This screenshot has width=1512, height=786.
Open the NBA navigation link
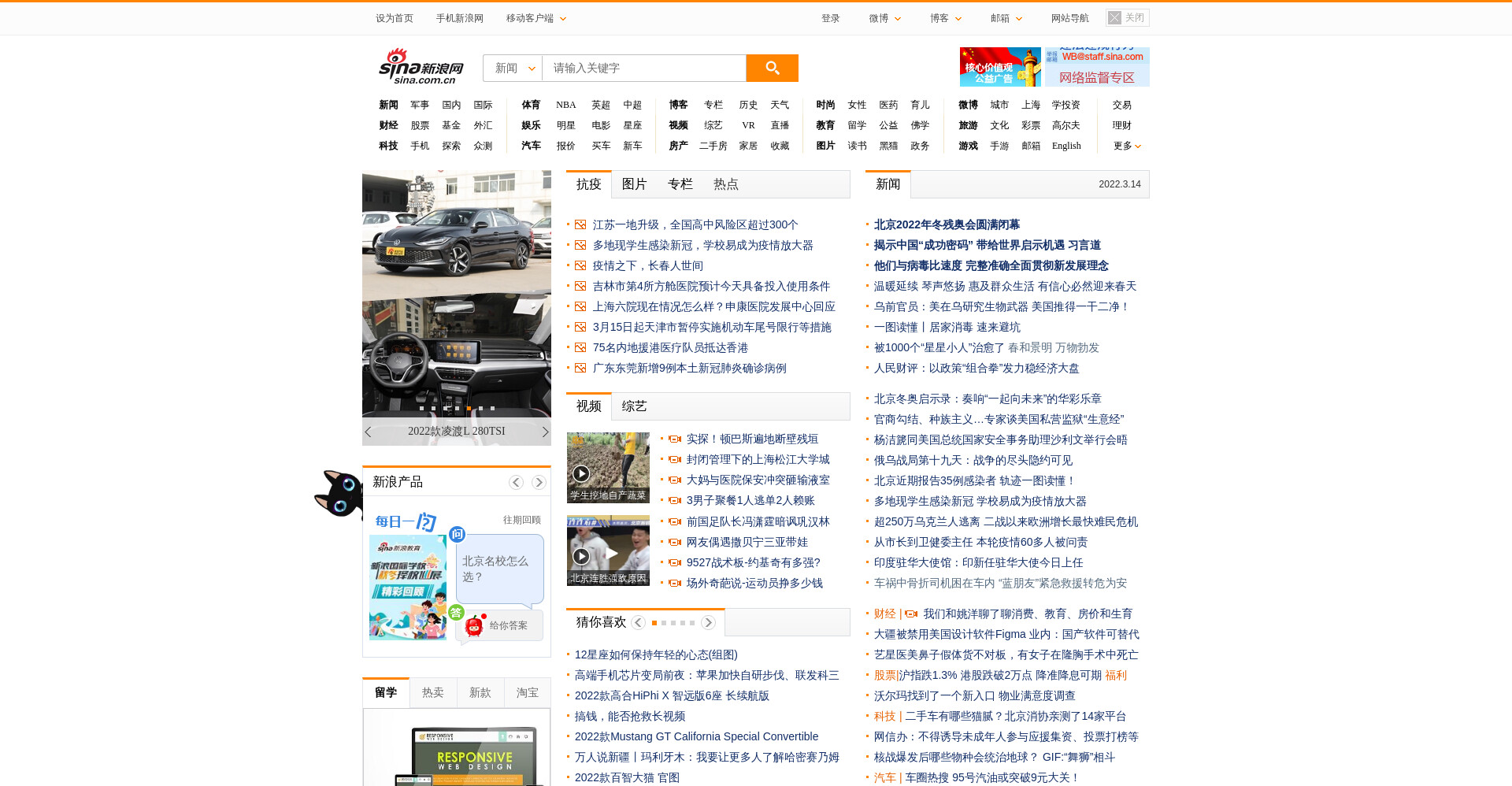pyautogui.click(x=566, y=105)
